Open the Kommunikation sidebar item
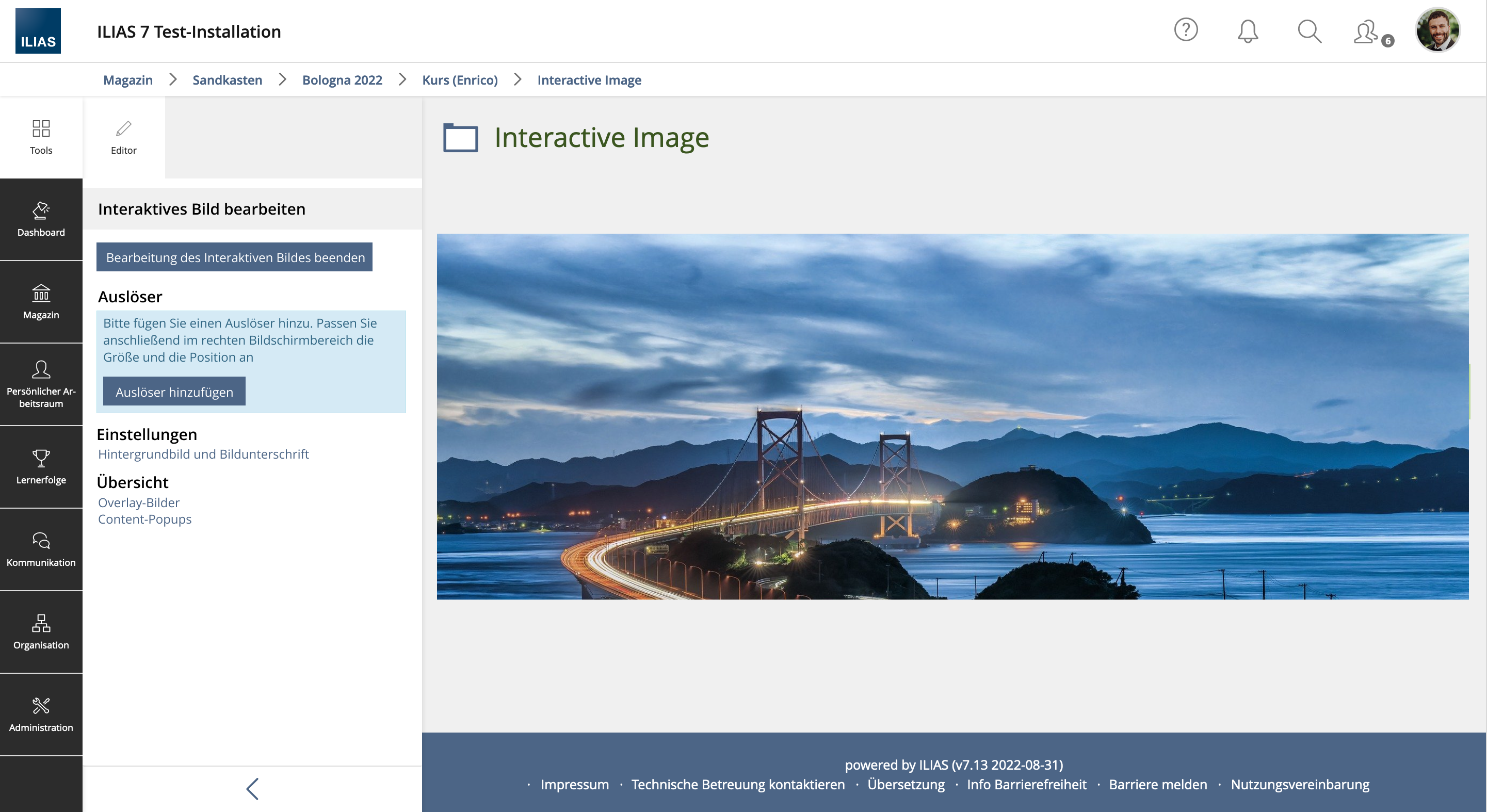1487x812 pixels. [x=41, y=549]
